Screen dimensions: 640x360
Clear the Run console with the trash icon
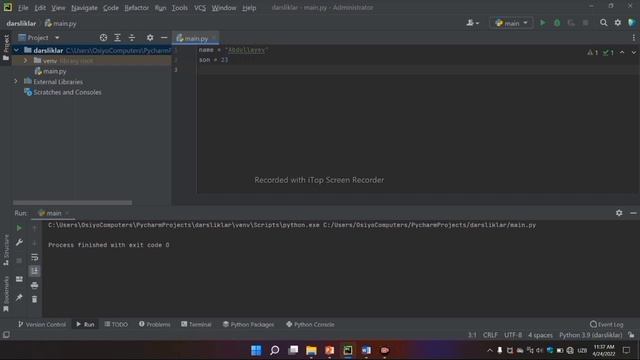point(35,299)
